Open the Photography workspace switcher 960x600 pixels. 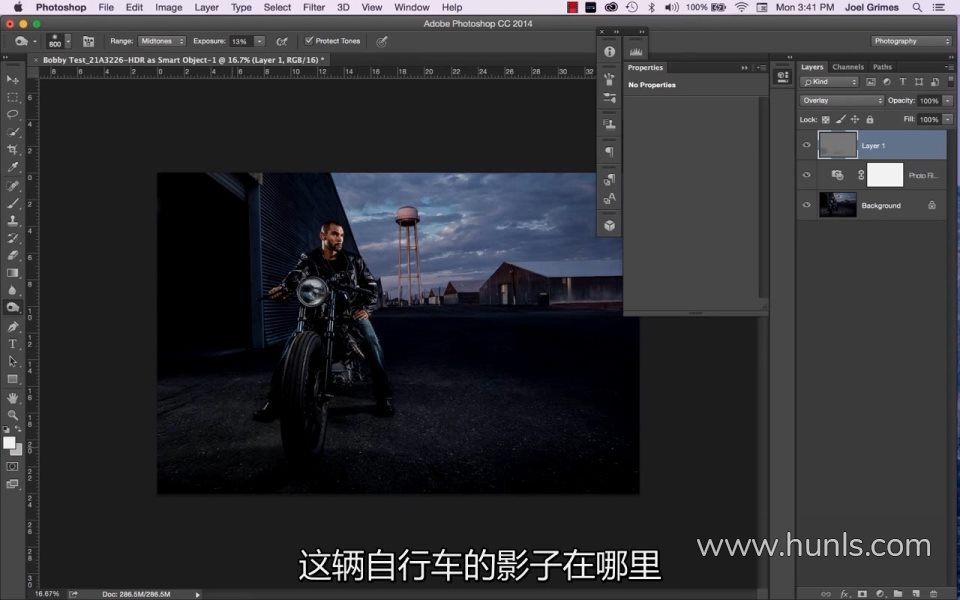click(x=912, y=41)
